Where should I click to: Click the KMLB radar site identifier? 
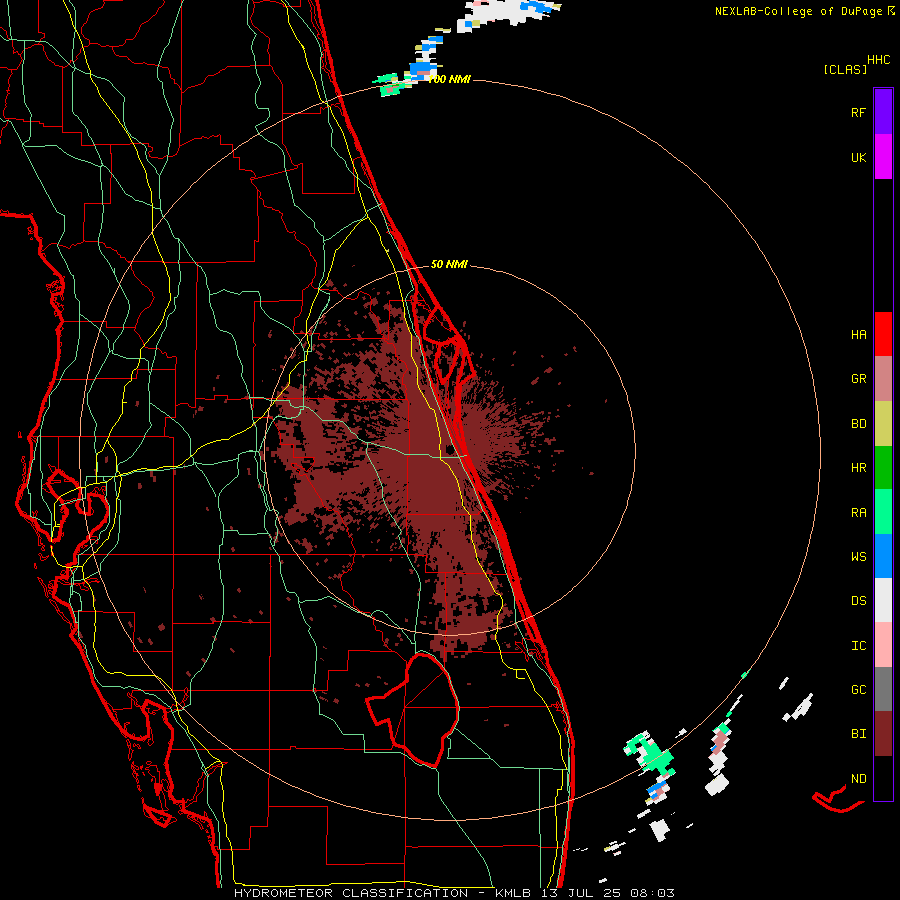513,893
